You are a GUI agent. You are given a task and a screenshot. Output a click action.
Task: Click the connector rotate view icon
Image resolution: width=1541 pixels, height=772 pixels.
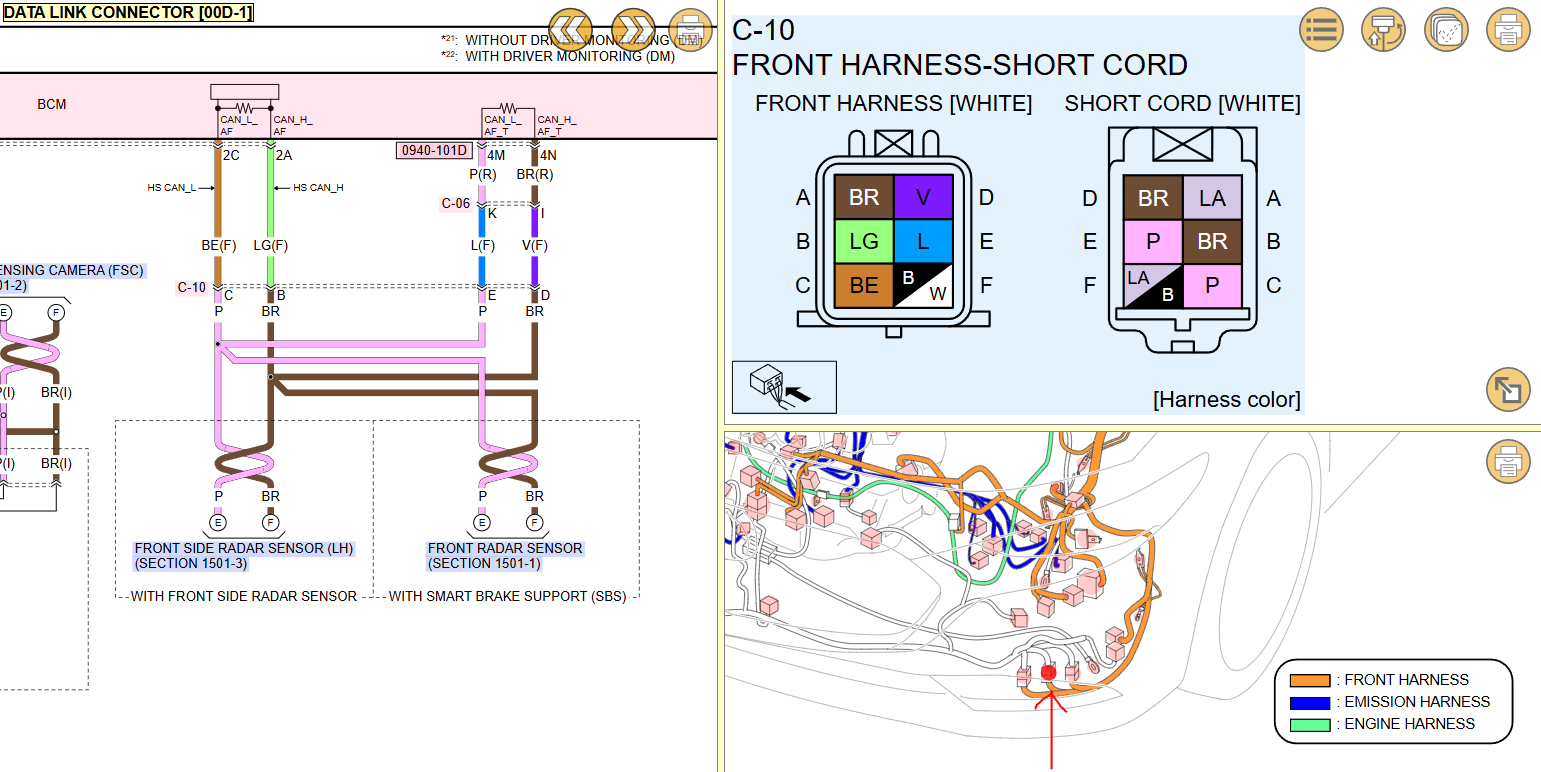1384,30
